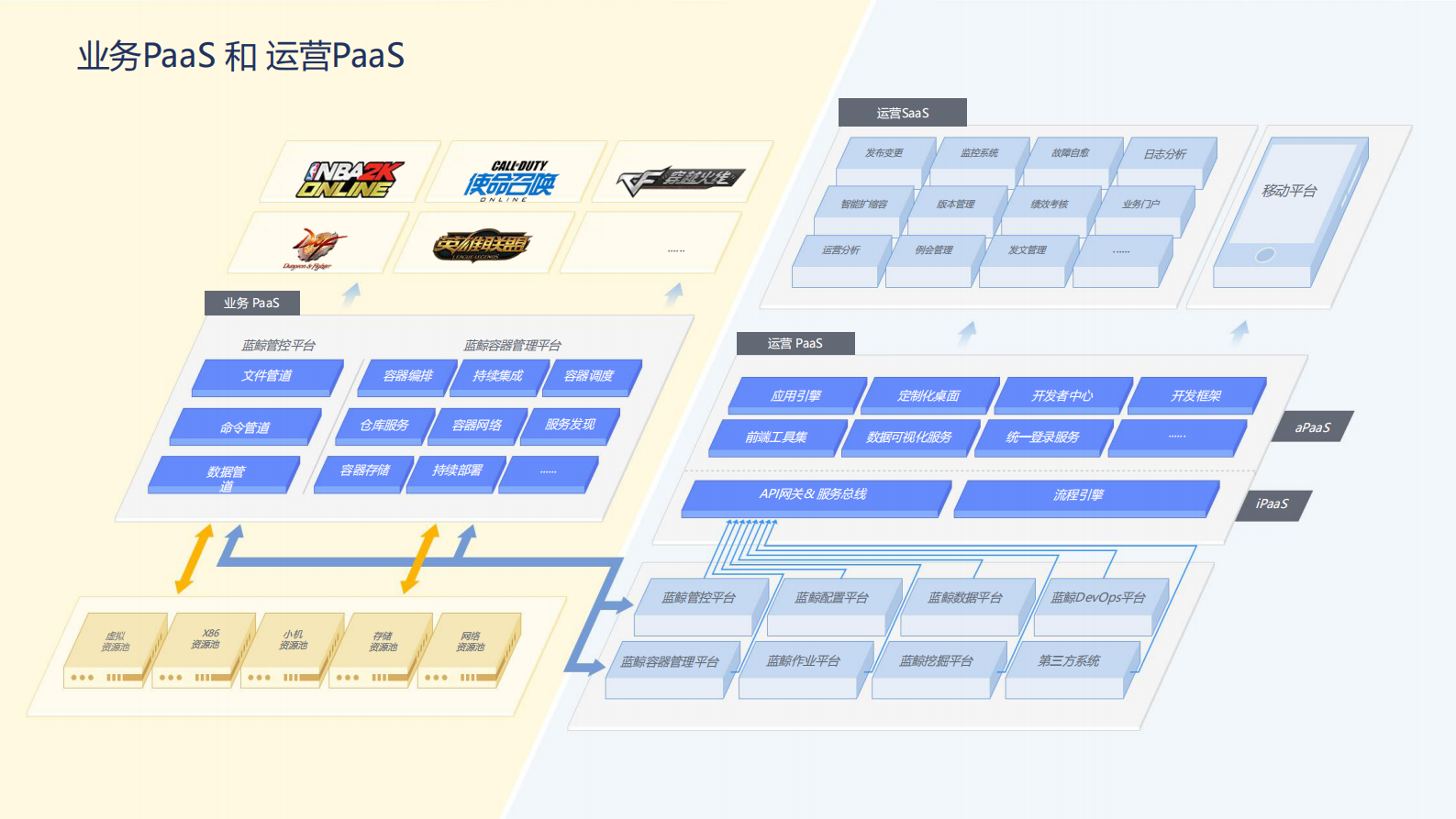Select the 运营SaaS section label
The image size is (1456, 819).
point(902,113)
